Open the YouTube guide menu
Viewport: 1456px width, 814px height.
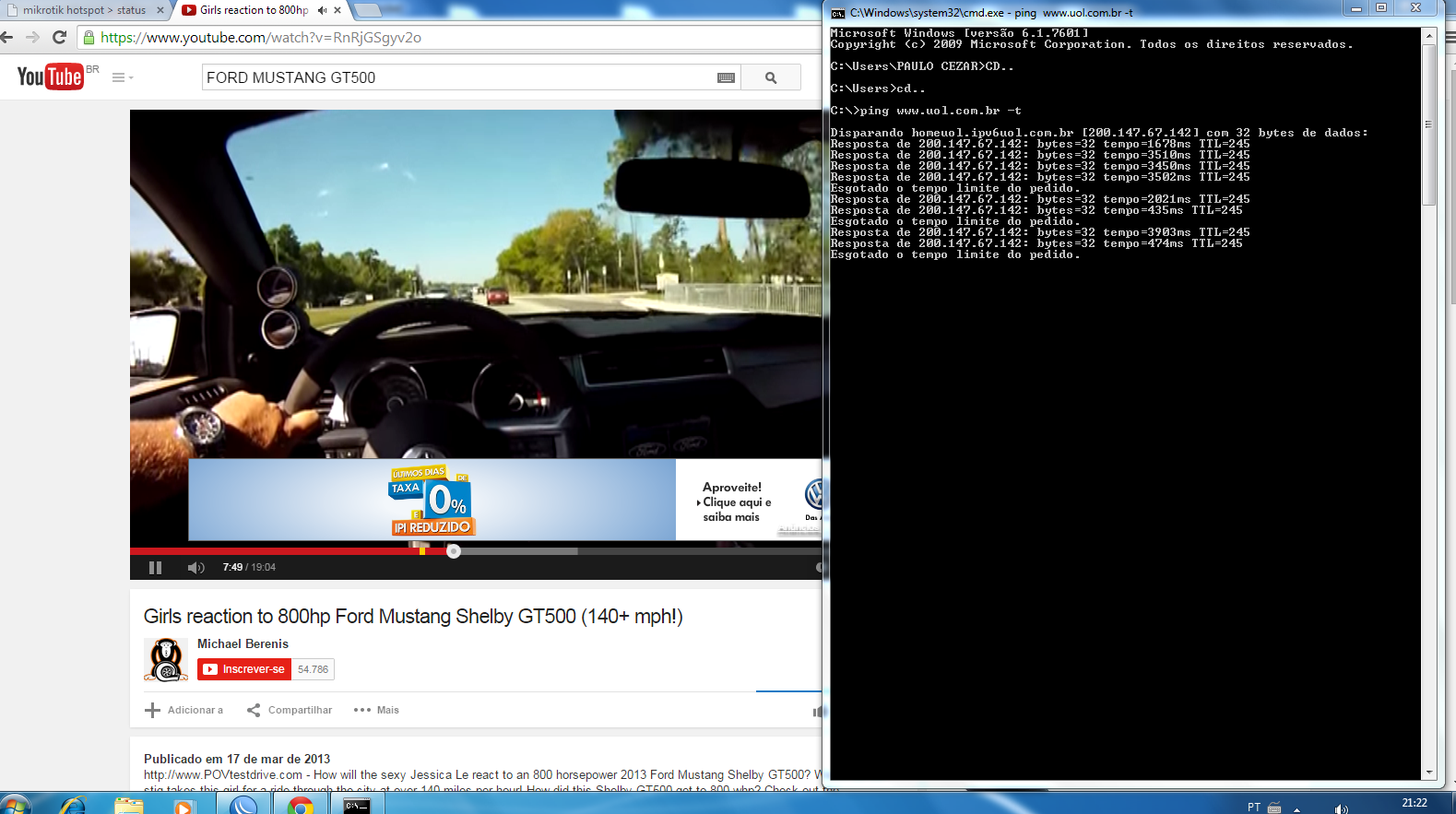click(123, 77)
